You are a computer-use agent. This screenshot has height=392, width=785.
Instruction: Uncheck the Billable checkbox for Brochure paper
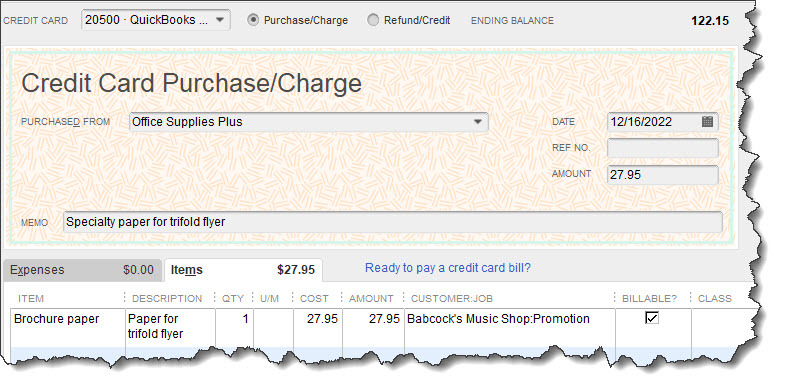pyautogui.click(x=652, y=318)
